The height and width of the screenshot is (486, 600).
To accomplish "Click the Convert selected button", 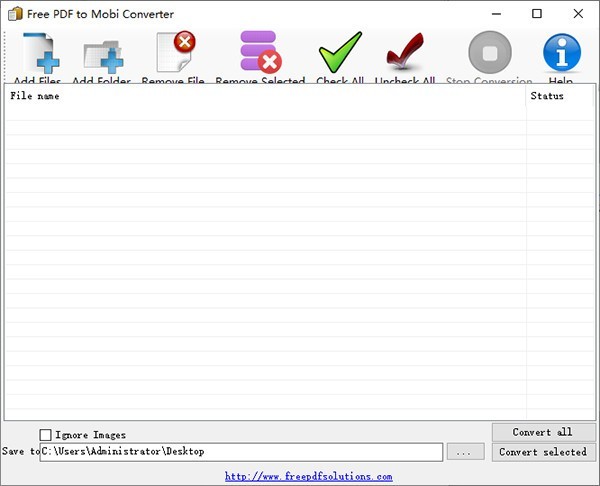I will 543,452.
